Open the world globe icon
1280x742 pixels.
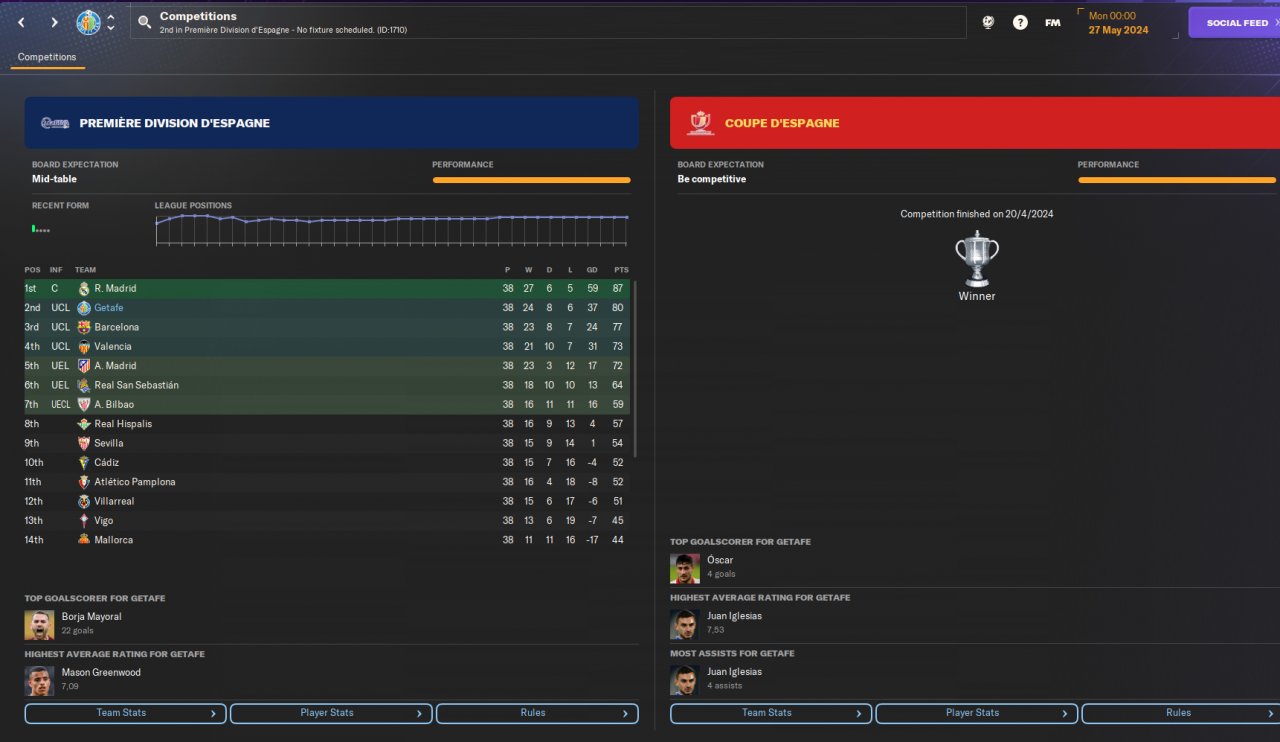coord(988,22)
